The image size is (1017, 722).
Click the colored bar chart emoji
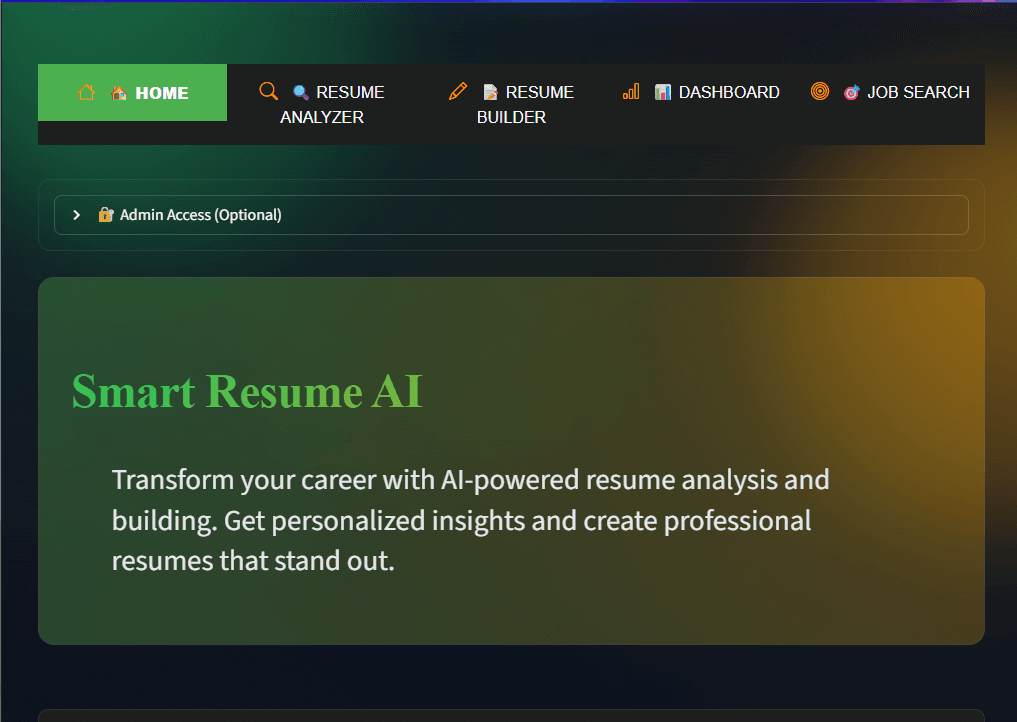tap(663, 93)
